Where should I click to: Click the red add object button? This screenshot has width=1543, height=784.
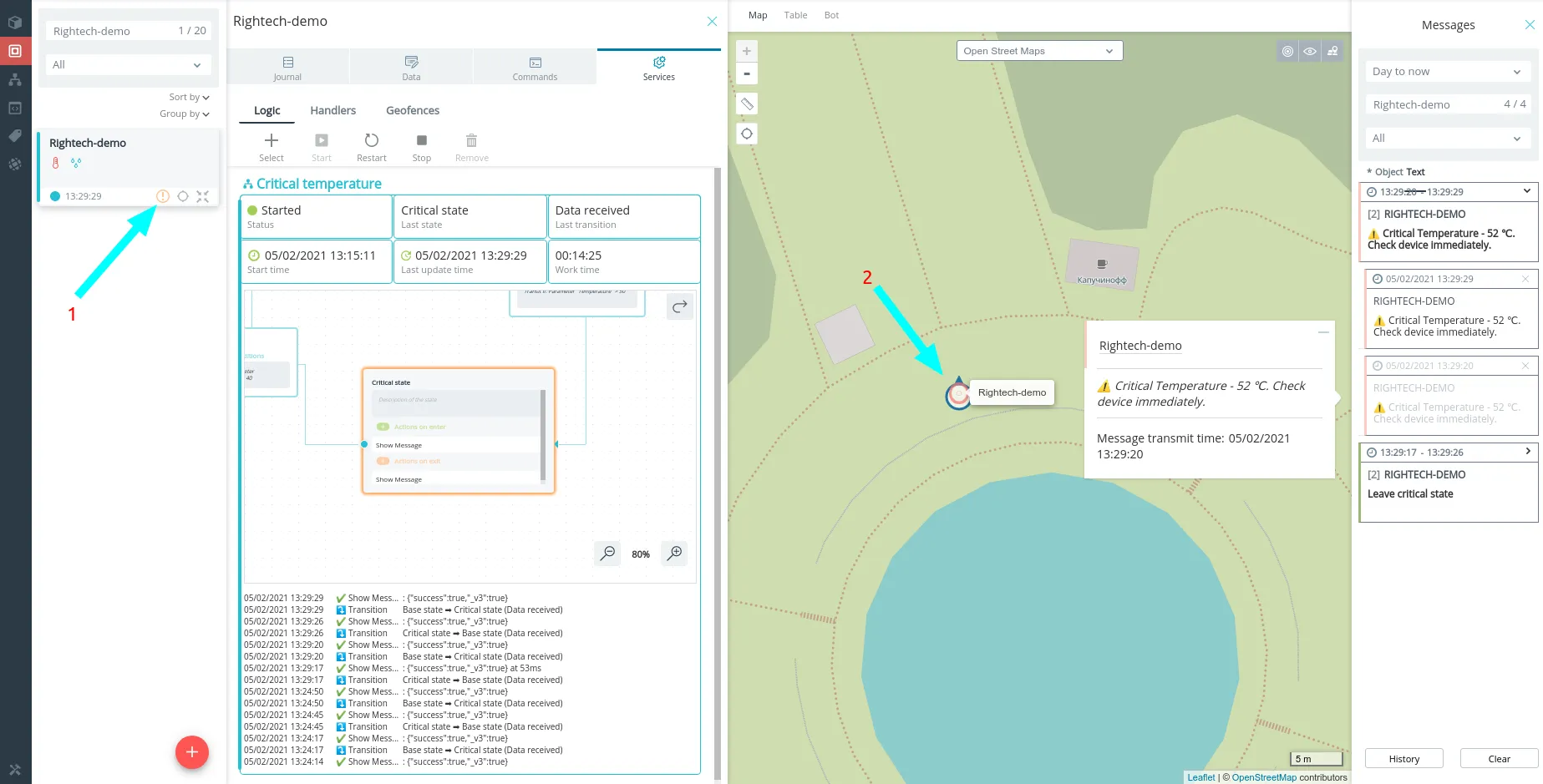click(192, 752)
